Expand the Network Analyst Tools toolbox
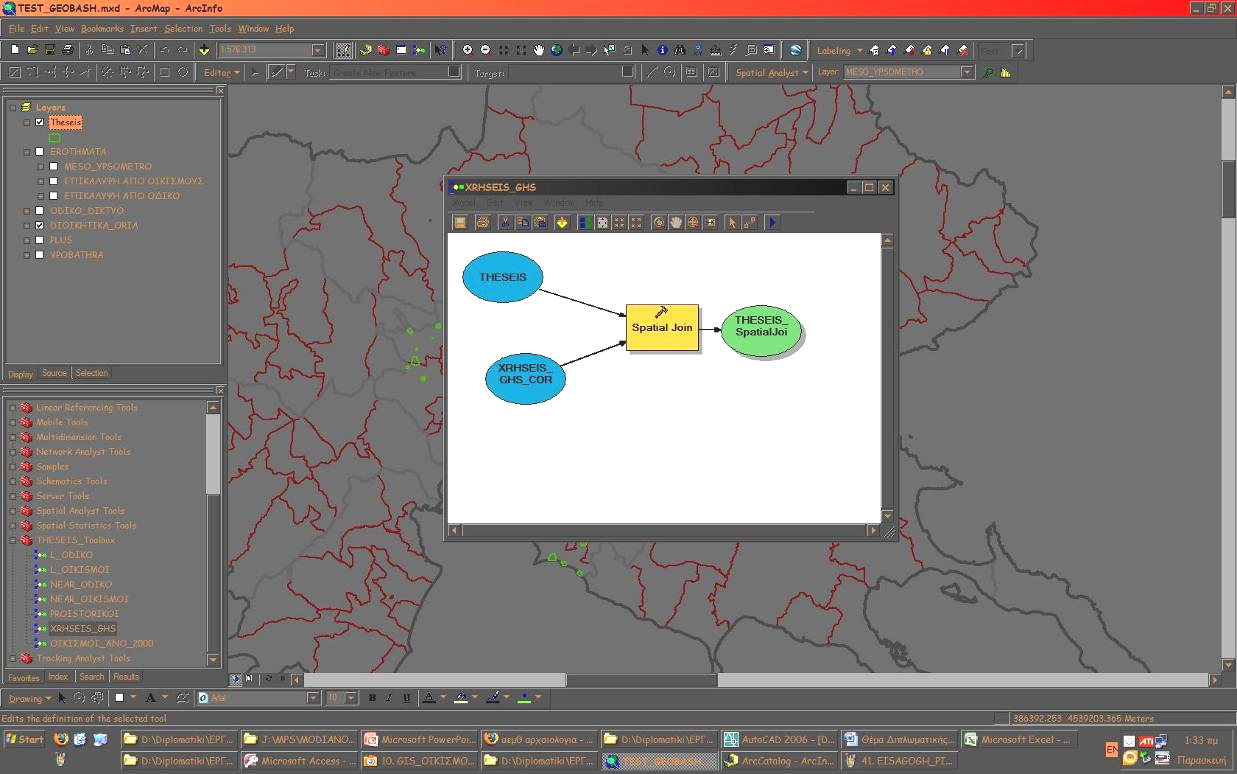Screen dimensions: 1237x774 pyautogui.click(x=13, y=452)
